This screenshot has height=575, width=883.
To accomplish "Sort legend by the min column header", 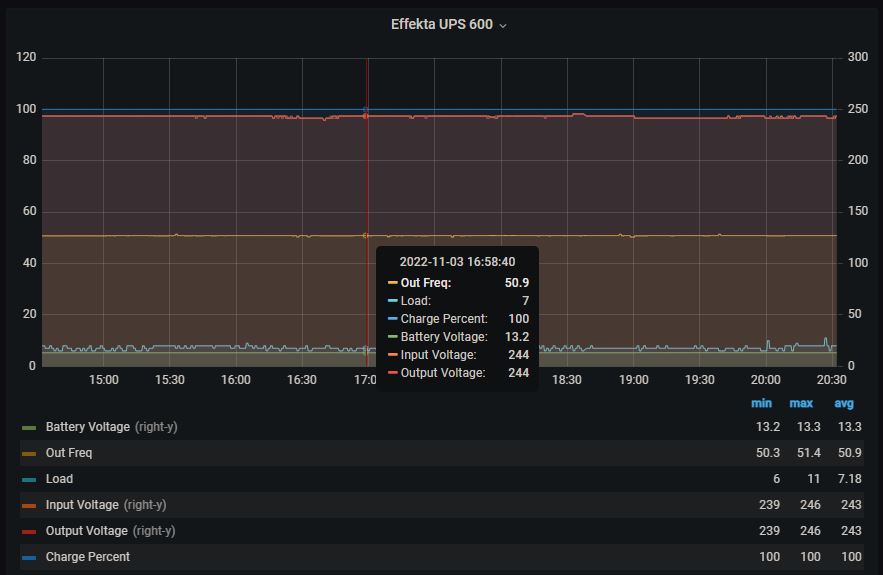I will tap(761, 403).
